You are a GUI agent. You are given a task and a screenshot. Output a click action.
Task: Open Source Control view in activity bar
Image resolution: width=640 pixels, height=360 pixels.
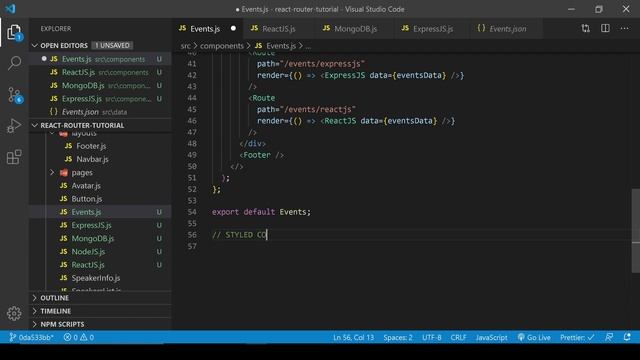pyautogui.click(x=14, y=95)
